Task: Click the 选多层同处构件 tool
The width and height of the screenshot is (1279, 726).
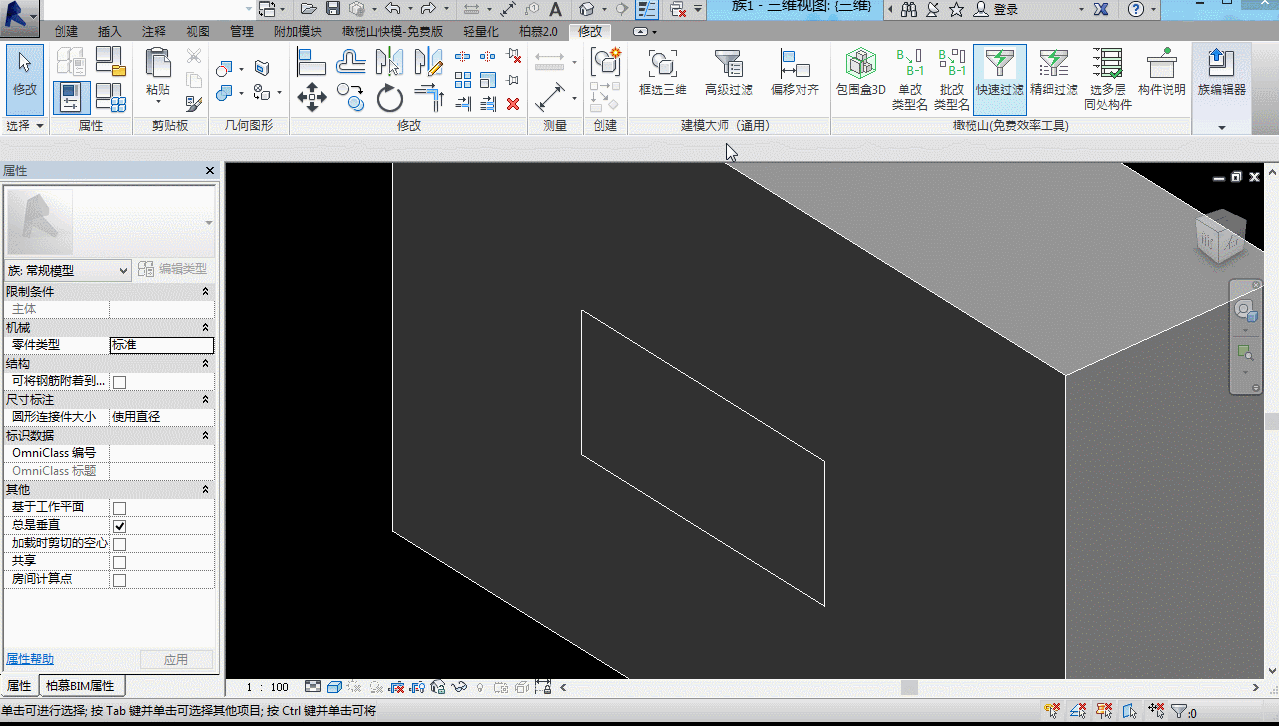Action: (1107, 79)
